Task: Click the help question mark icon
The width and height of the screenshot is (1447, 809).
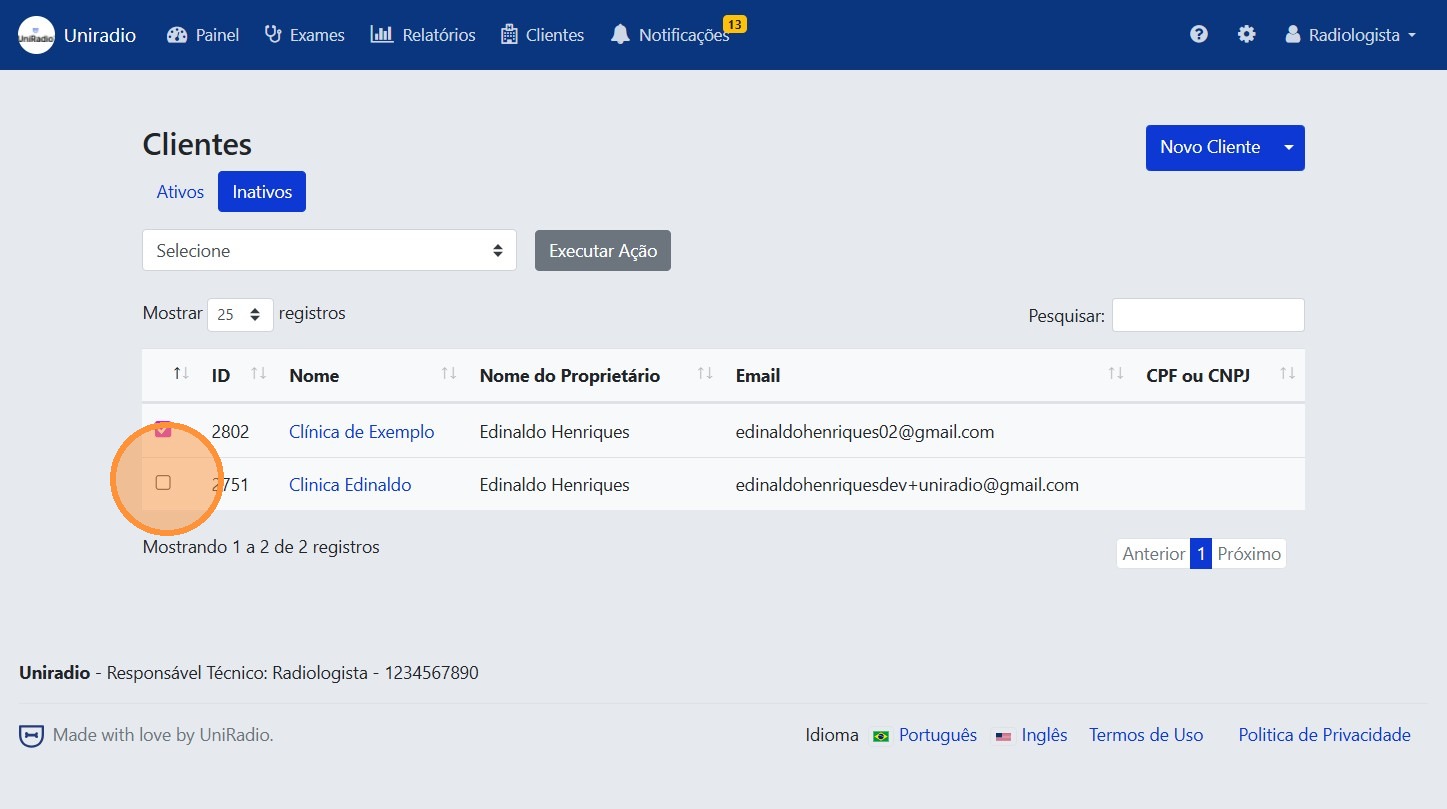Action: (1198, 33)
